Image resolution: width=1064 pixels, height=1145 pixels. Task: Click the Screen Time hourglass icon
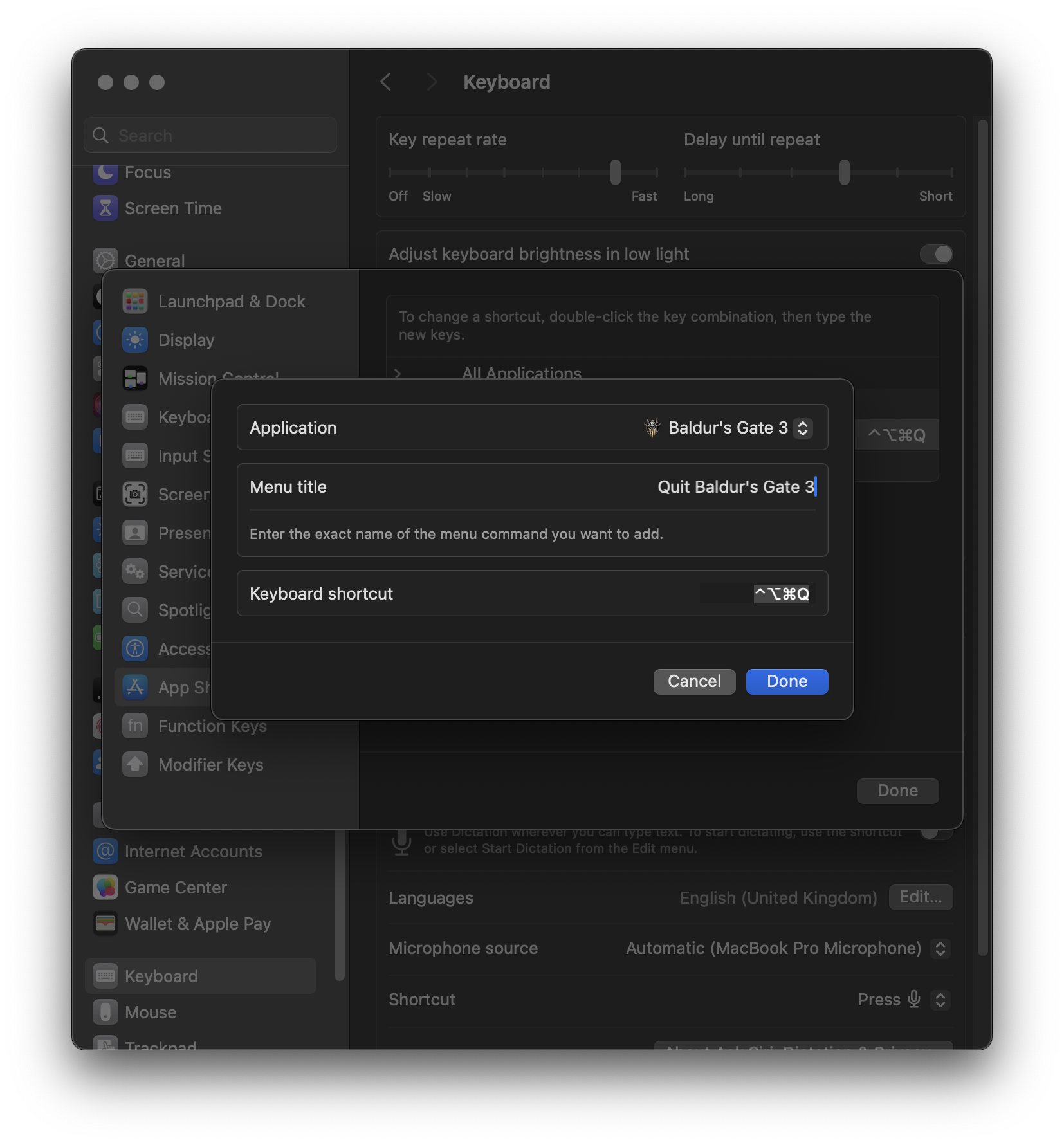[105, 208]
